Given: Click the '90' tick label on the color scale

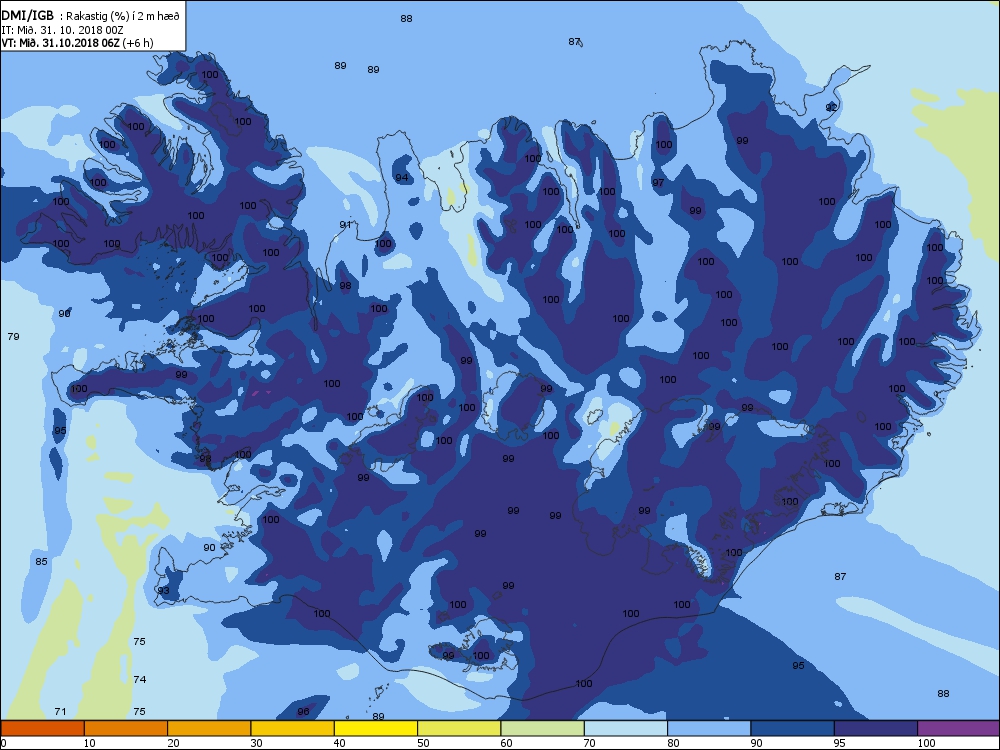Looking at the screenshot, I should tap(756, 742).
